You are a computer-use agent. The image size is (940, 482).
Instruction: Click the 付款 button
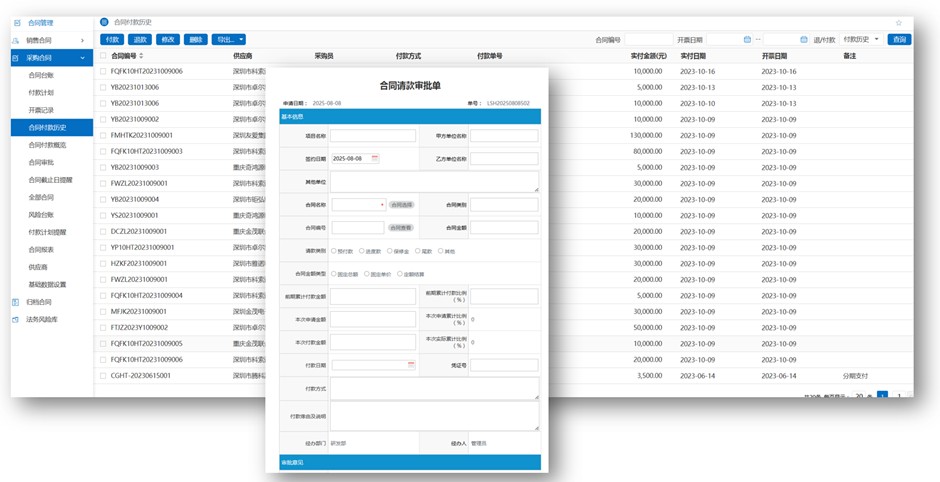pos(112,40)
